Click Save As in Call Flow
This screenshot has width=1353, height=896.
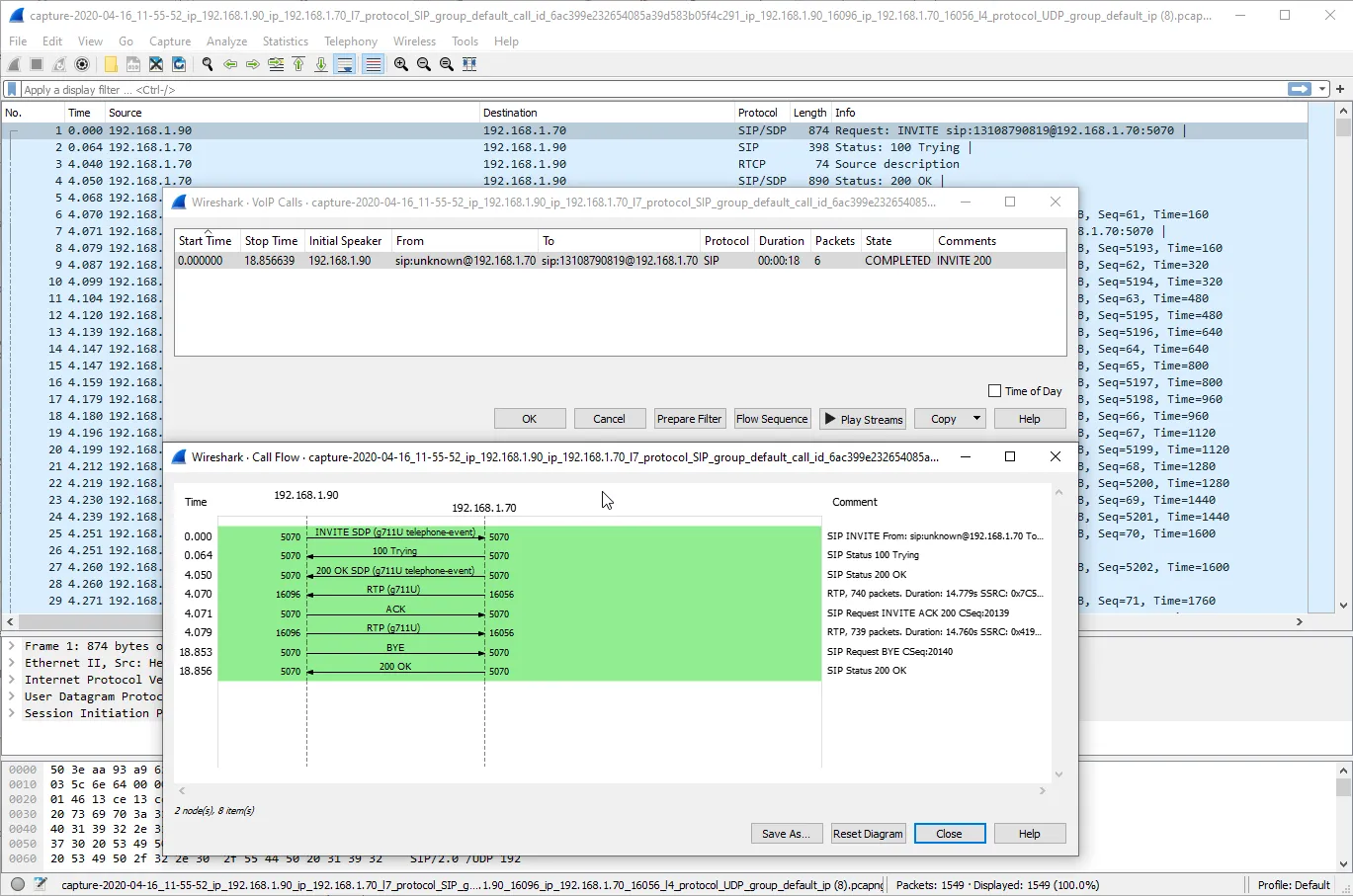click(x=786, y=834)
